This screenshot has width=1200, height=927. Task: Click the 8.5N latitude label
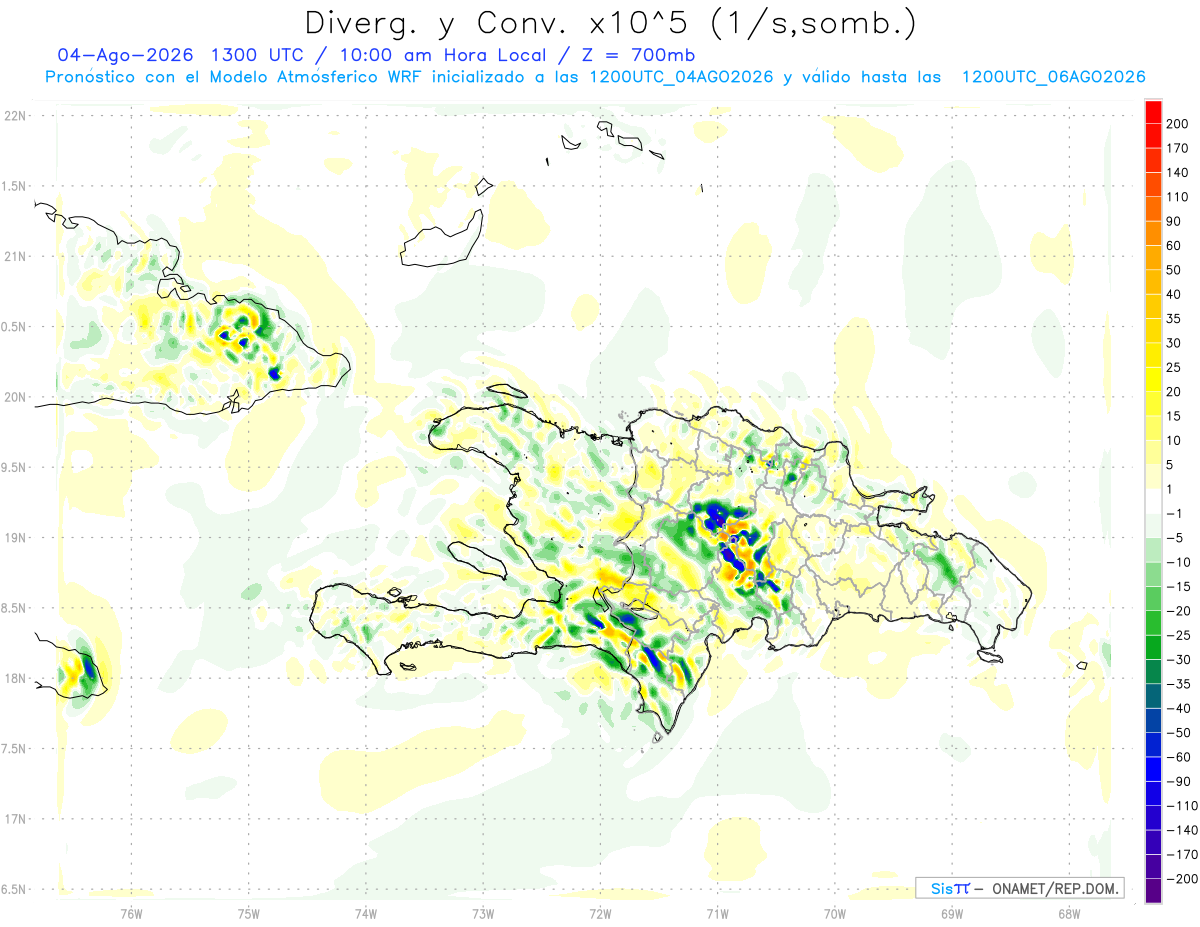pyautogui.click(x=14, y=608)
